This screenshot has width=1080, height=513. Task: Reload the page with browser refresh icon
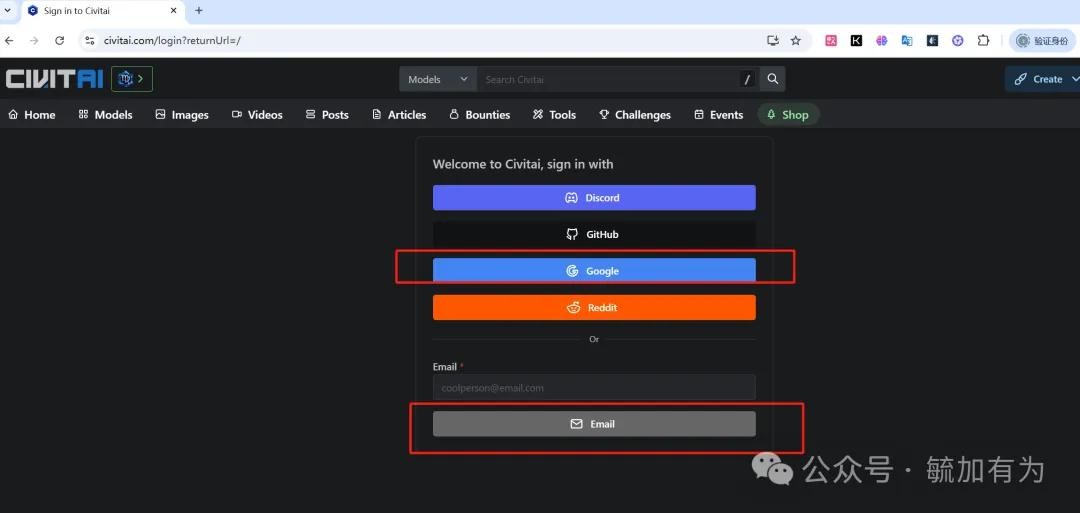(x=59, y=41)
